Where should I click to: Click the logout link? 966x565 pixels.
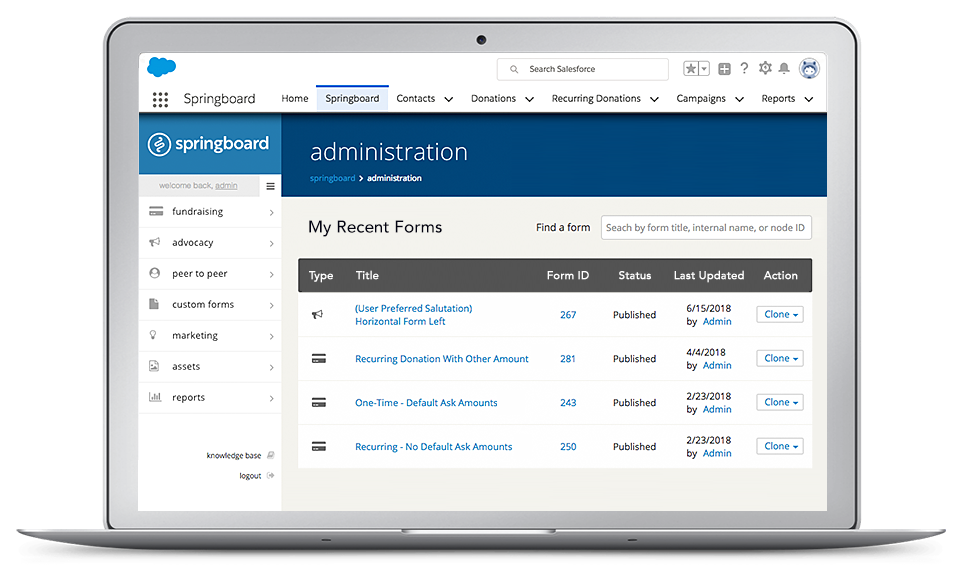pos(250,476)
